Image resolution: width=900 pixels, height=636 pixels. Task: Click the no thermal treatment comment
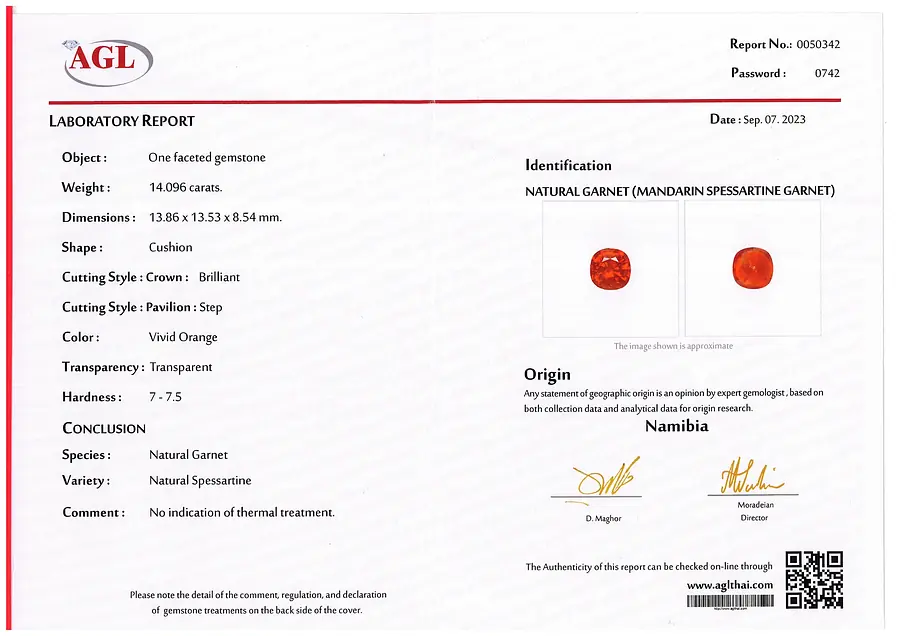coord(242,512)
